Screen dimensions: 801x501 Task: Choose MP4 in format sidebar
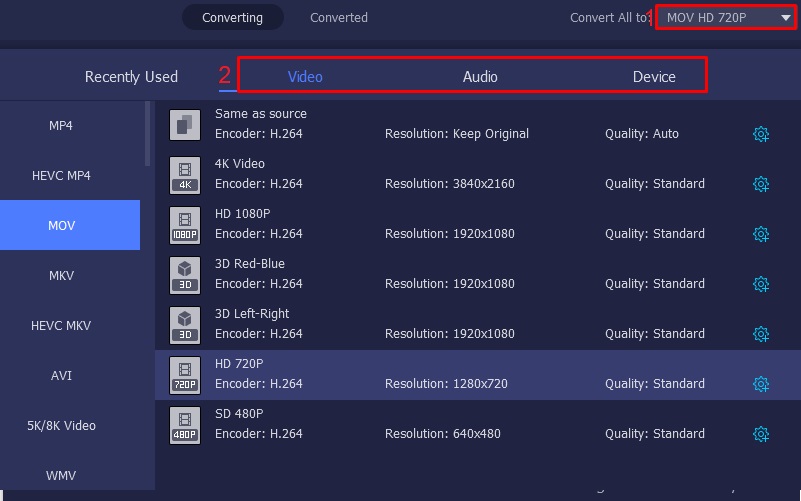[x=61, y=126]
